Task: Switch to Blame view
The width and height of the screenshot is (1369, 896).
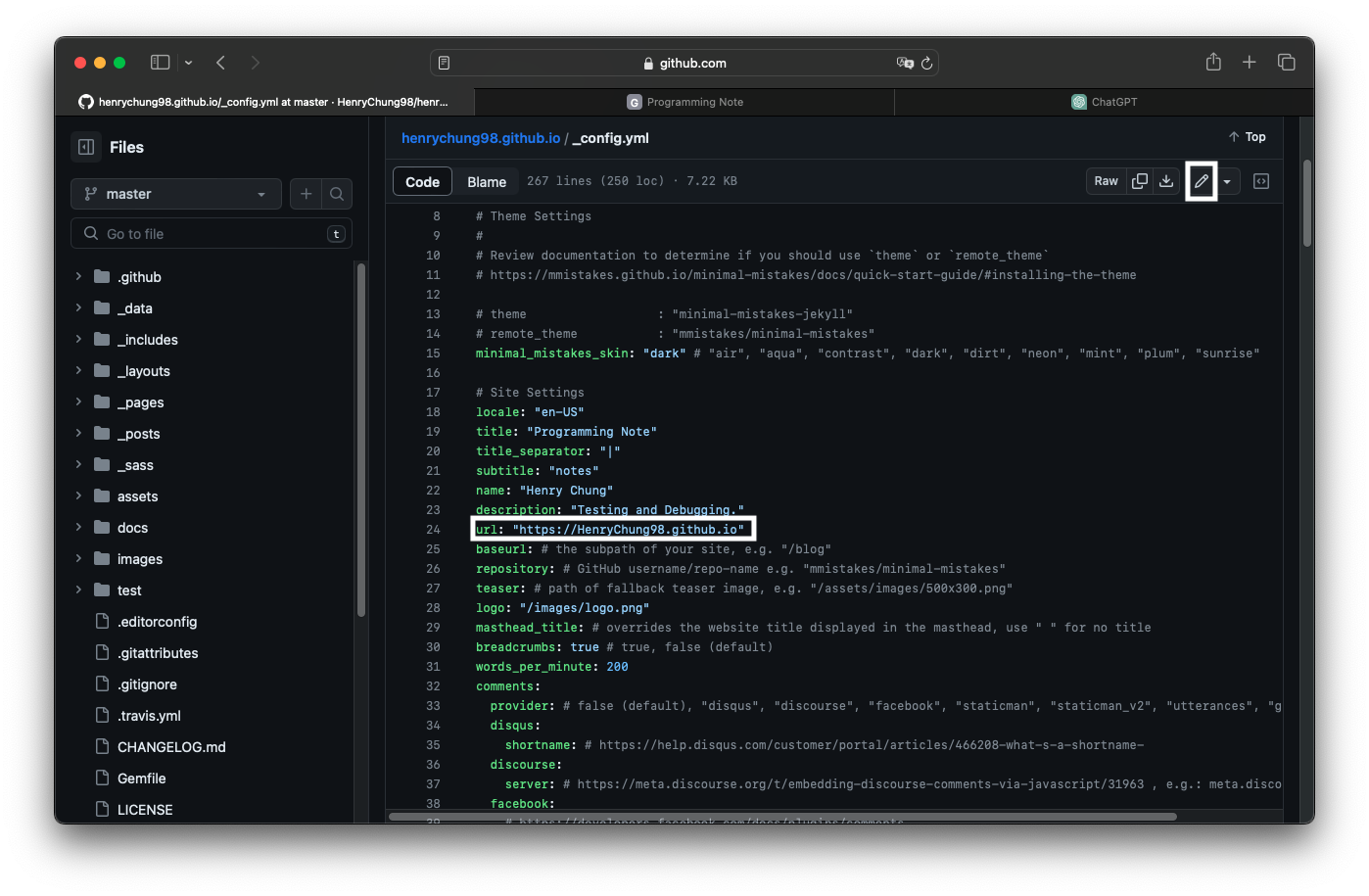Action: coord(487,182)
